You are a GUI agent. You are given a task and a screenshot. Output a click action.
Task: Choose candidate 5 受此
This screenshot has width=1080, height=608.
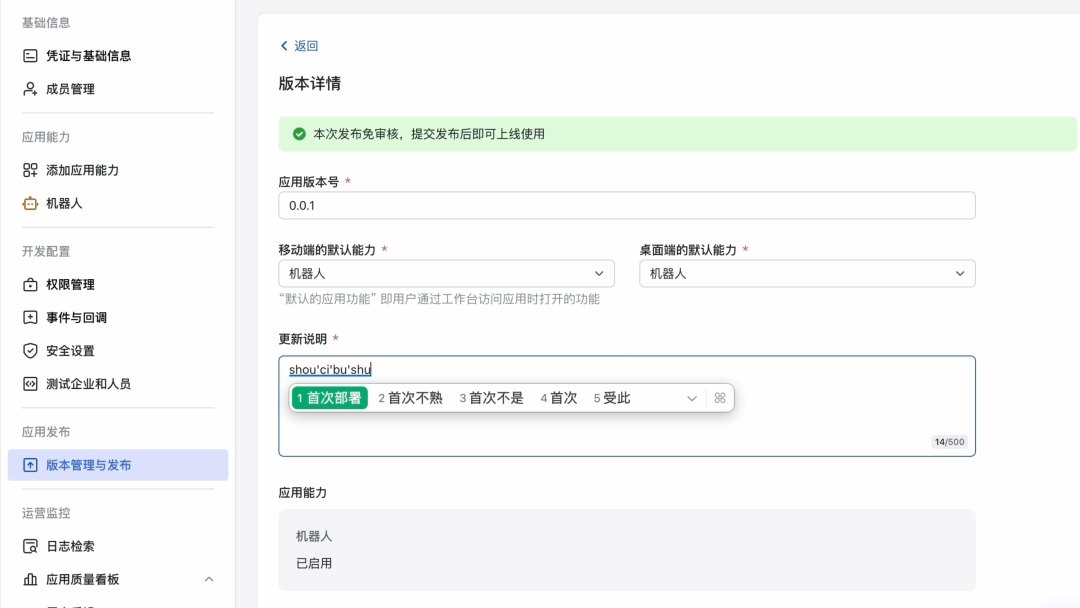[612, 398]
